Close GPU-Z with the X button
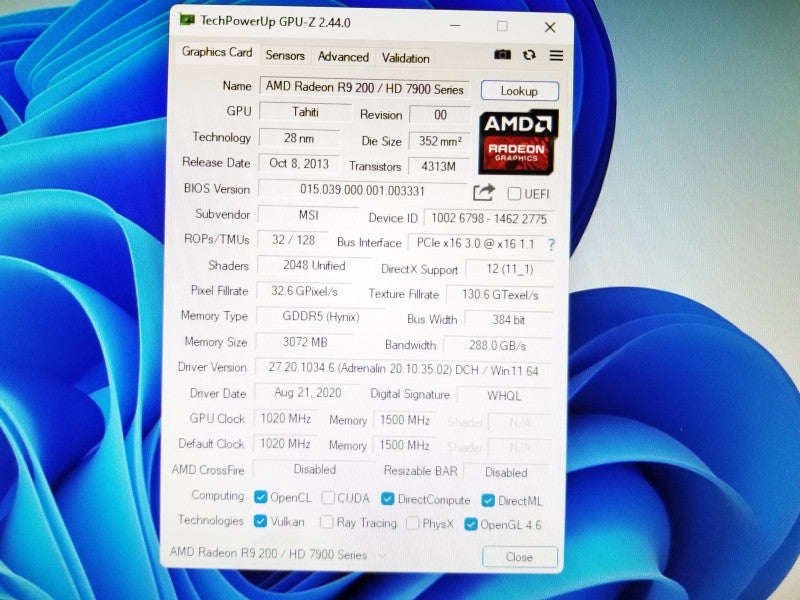 pyautogui.click(x=549, y=27)
